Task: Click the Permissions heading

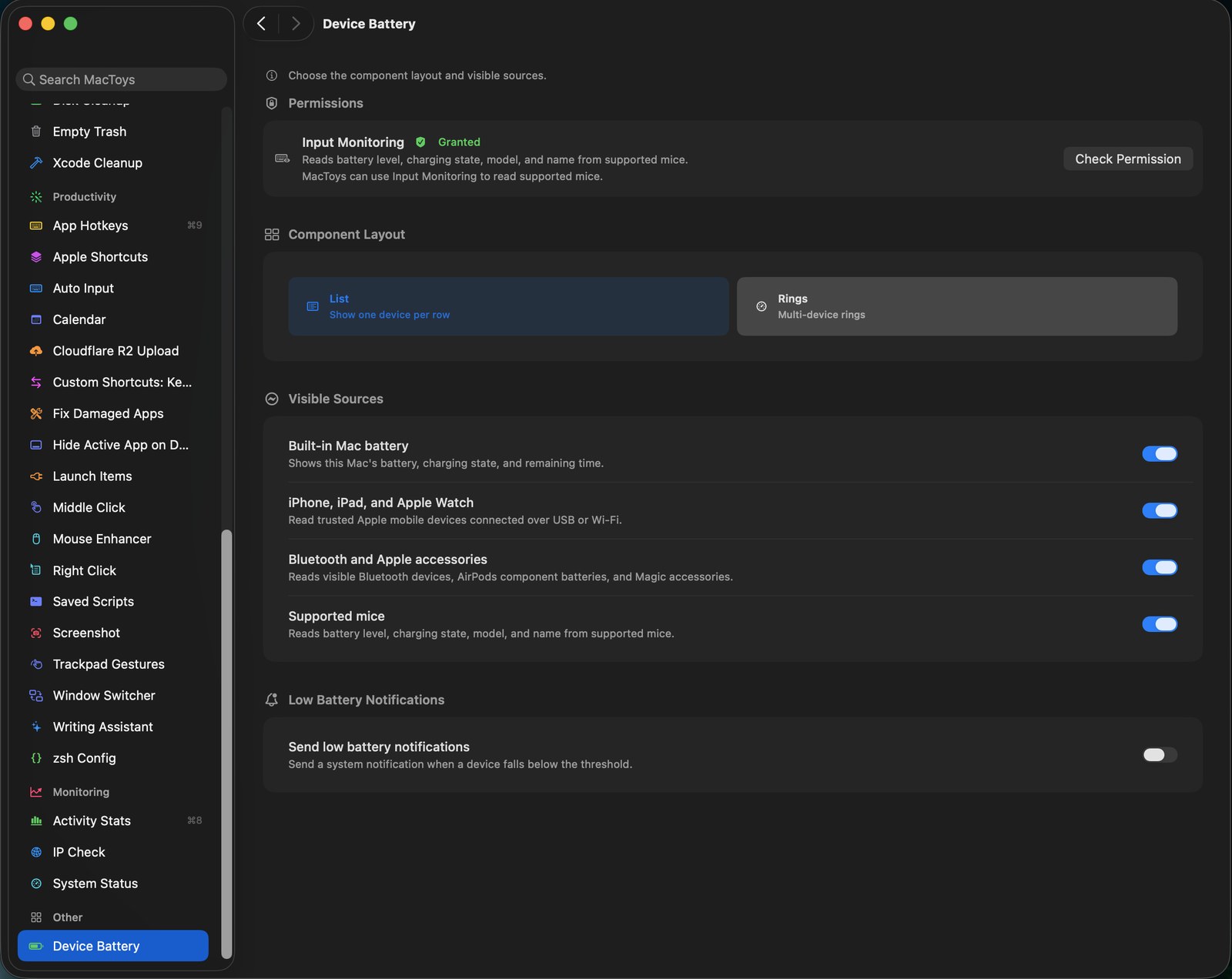Action: point(326,103)
